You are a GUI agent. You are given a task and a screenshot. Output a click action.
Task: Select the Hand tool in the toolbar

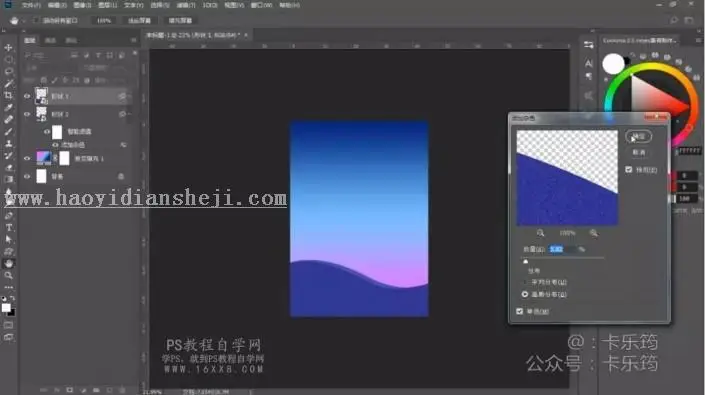click(x=8, y=264)
